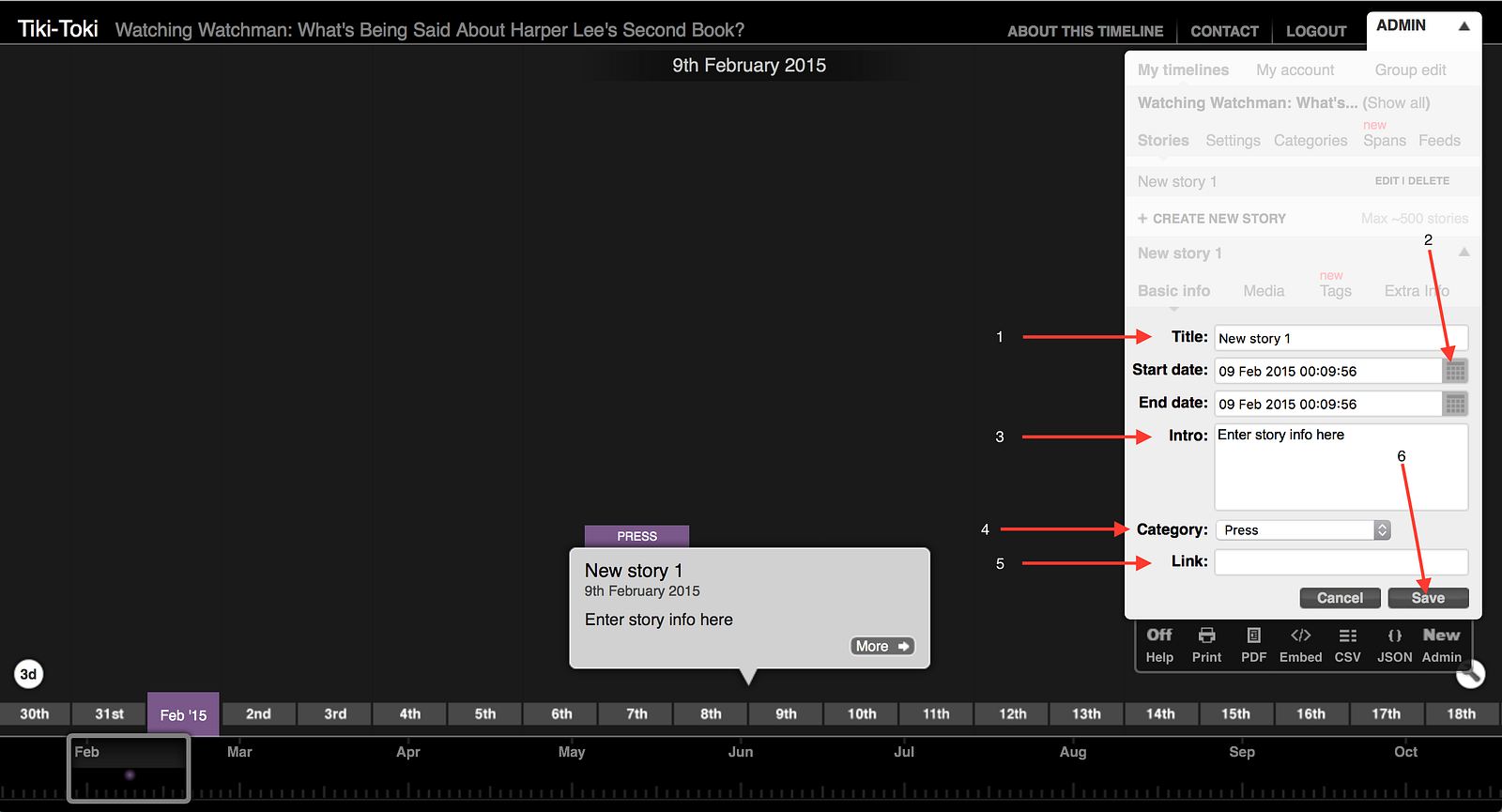Click the 3d view round button

(29, 674)
